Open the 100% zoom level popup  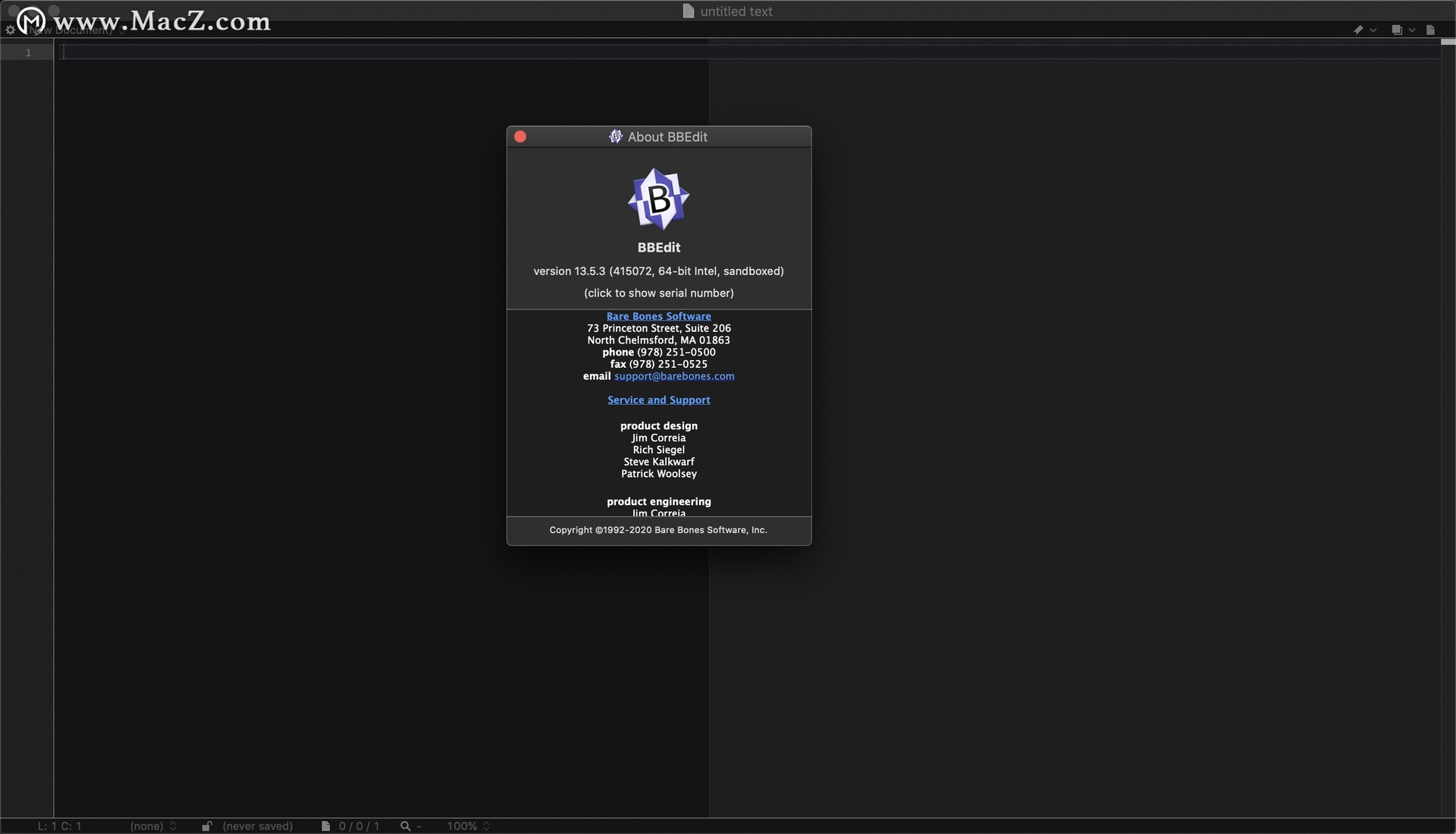[x=469, y=826]
